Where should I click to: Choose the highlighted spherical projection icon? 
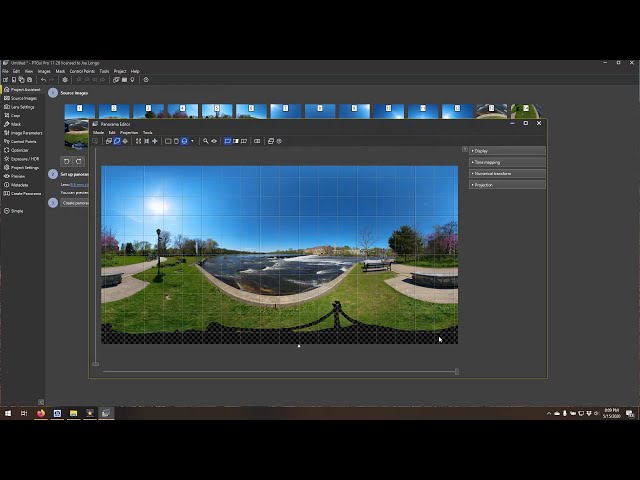pos(184,141)
